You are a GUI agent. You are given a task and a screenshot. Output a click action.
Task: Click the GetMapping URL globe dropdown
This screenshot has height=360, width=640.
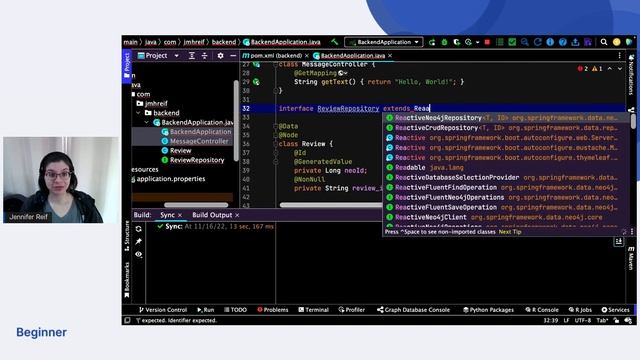click(x=343, y=73)
